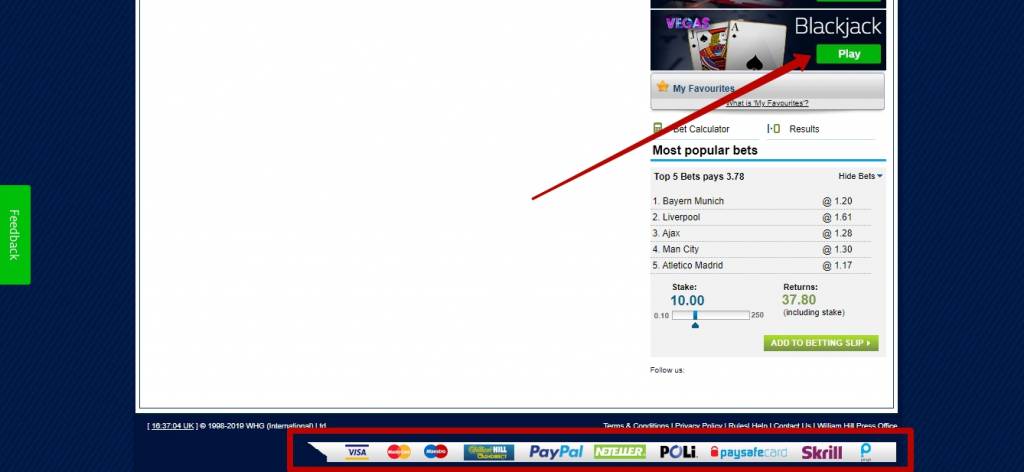1024x472 pixels.
Task: Click the Results scoreboard icon
Action: point(774,129)
